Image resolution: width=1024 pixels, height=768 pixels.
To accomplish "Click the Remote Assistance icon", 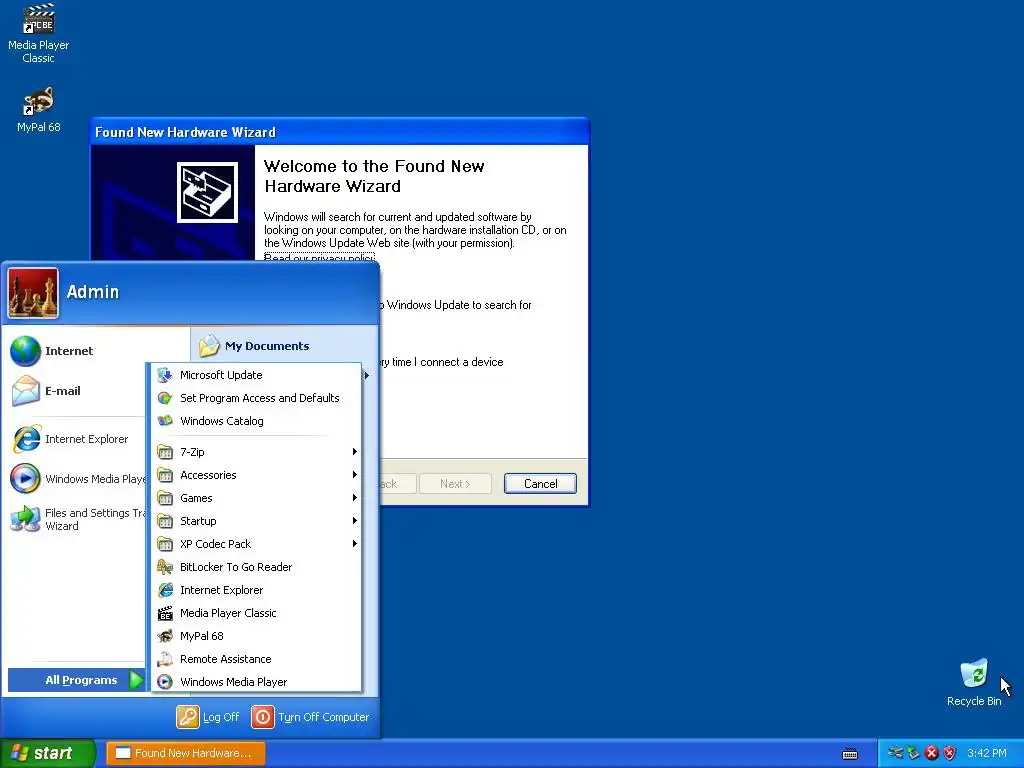I will [165, 659].
